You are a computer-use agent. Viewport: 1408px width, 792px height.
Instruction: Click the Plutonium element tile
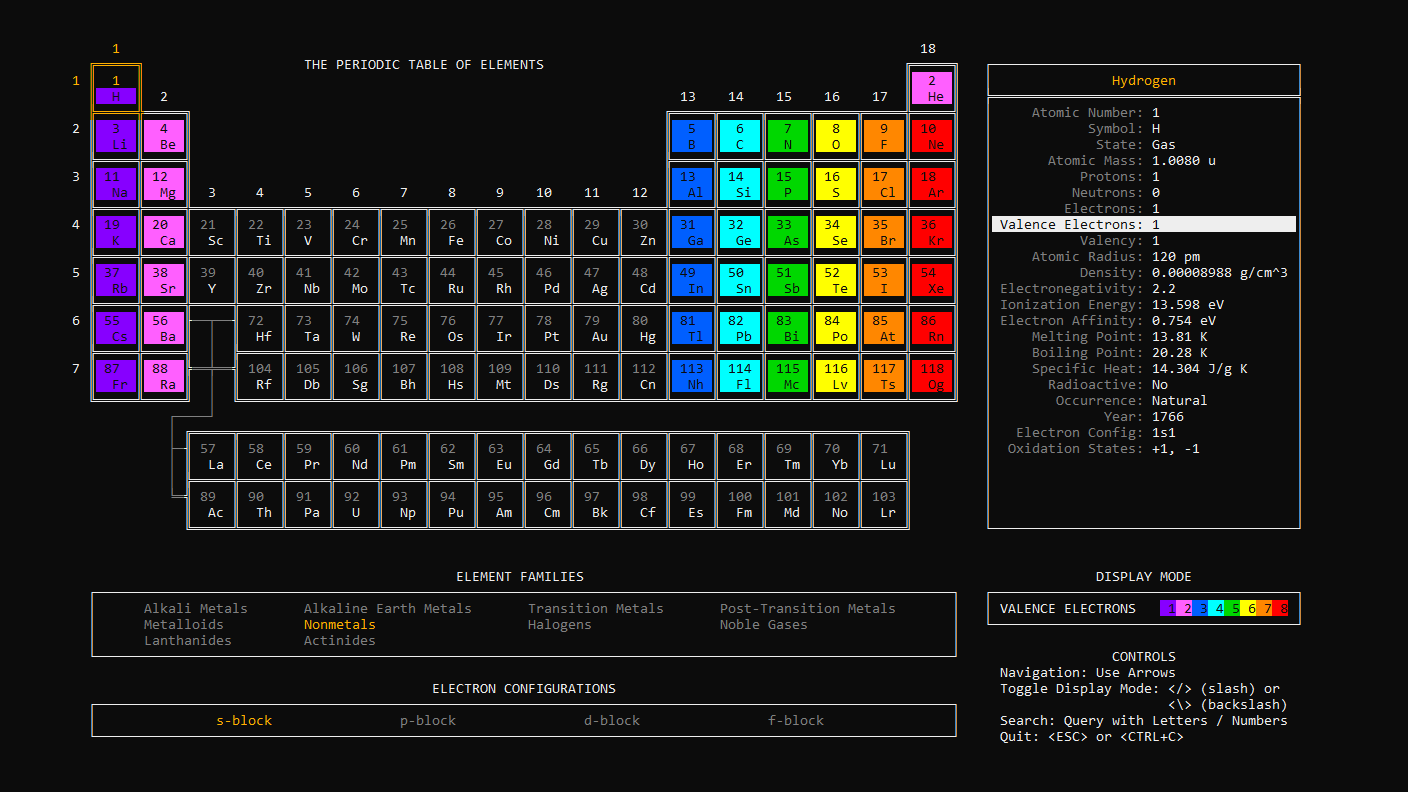(453, 505)
